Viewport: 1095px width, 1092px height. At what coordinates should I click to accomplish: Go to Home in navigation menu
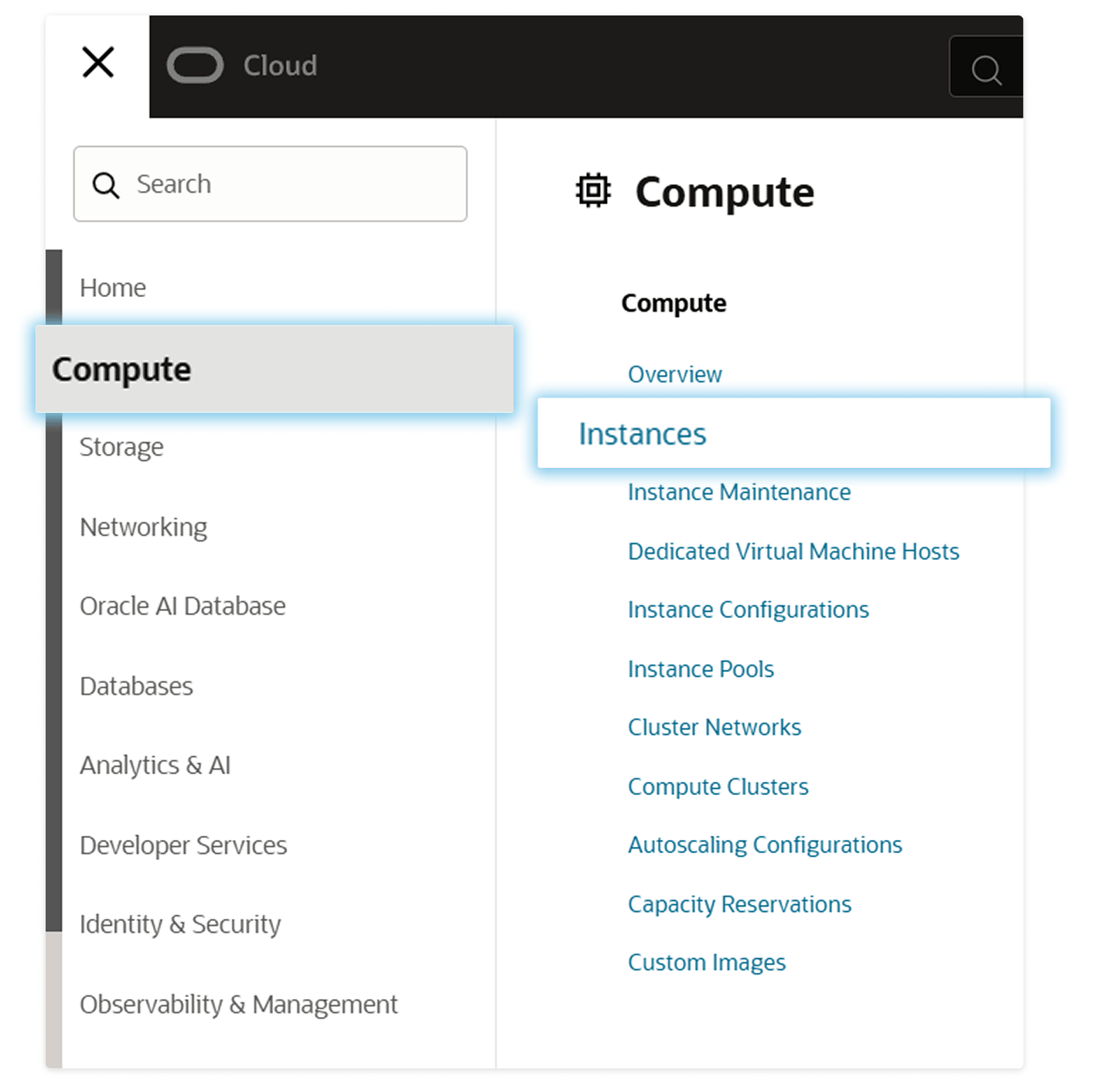pyautogui.click(x=113, y=288)
